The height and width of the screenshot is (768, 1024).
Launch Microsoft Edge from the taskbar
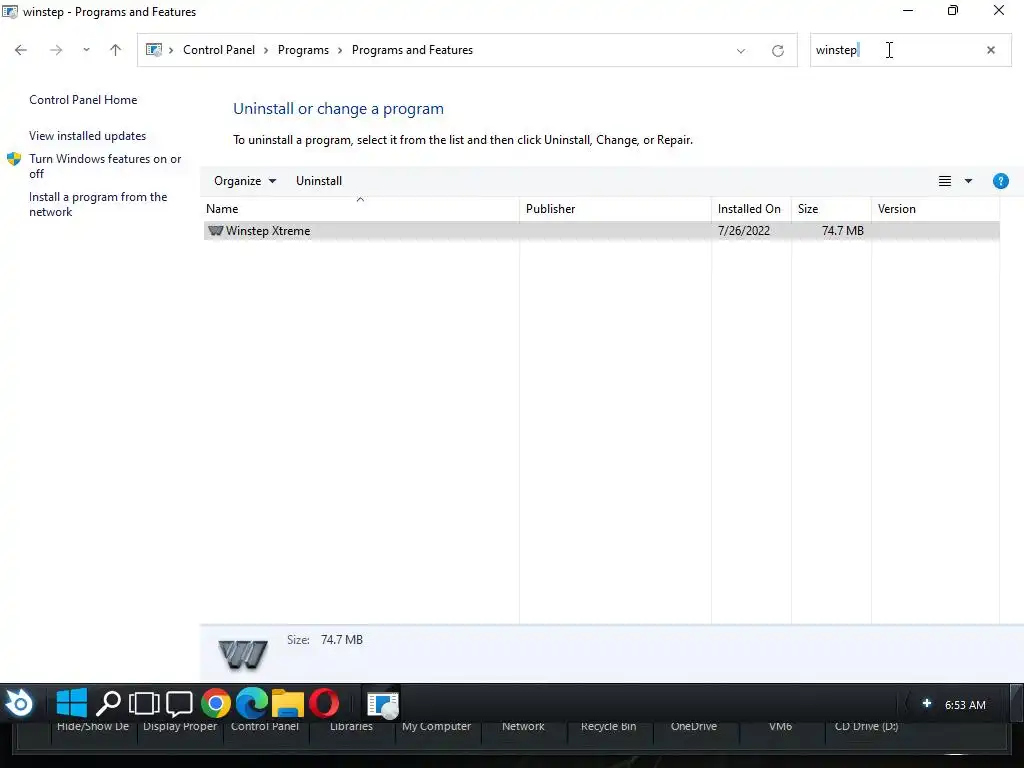[x=251, y=703]
